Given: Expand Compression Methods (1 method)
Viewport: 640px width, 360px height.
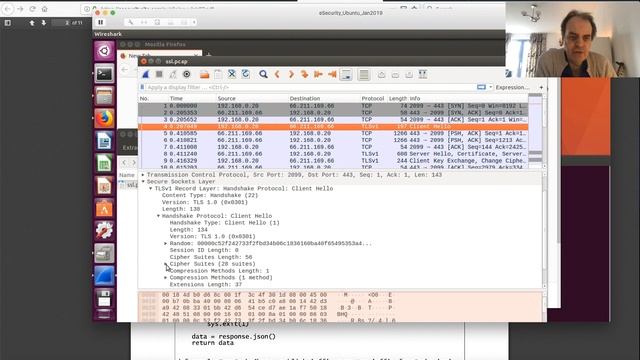Looking at the screenshot, I should [166, 278].
